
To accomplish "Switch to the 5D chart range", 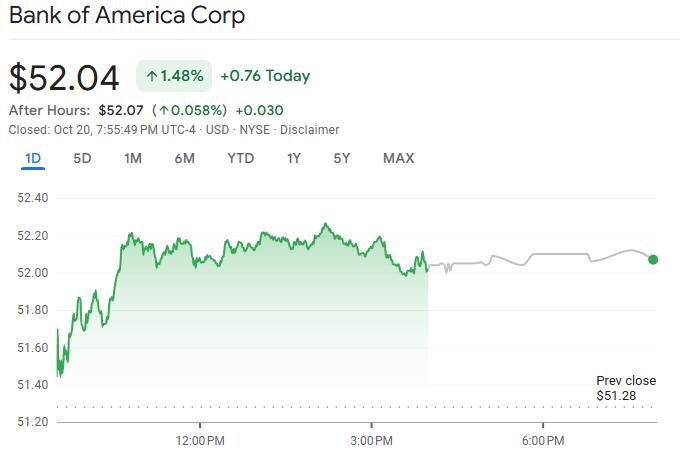I will pos(83,158).
